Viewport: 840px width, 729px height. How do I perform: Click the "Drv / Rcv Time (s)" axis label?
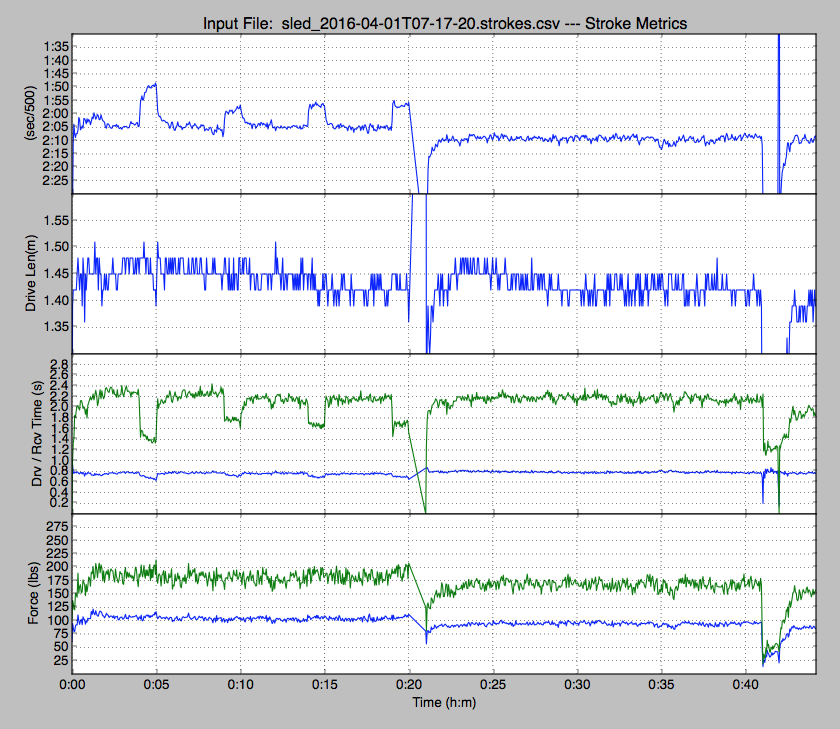point(37,433)
